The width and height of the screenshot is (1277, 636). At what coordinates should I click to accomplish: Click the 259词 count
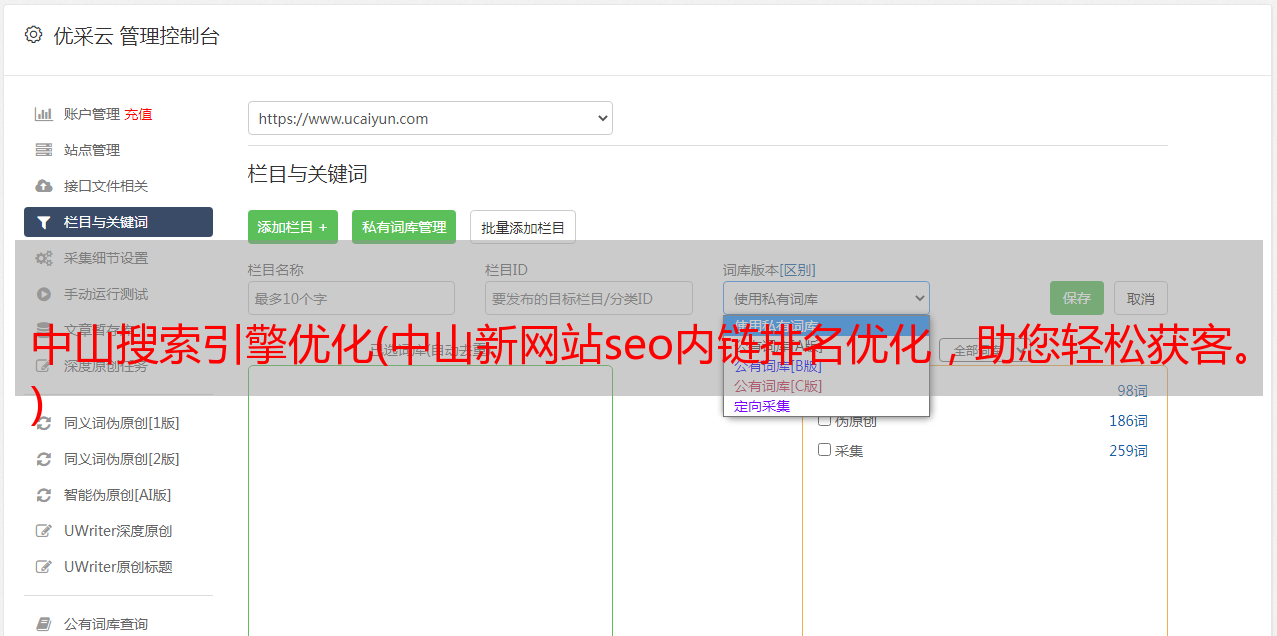[1128, 451]
